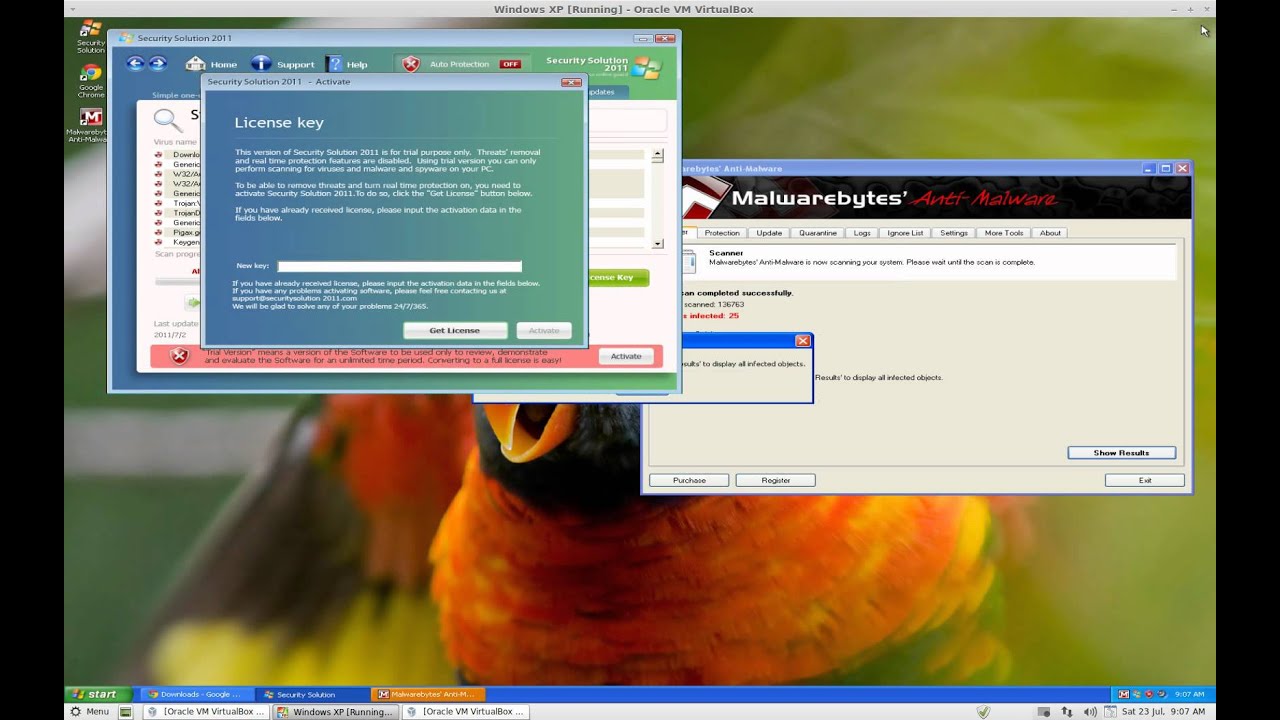
Task: Open Support in Security Solution 2011
Action: click(283, 64)
